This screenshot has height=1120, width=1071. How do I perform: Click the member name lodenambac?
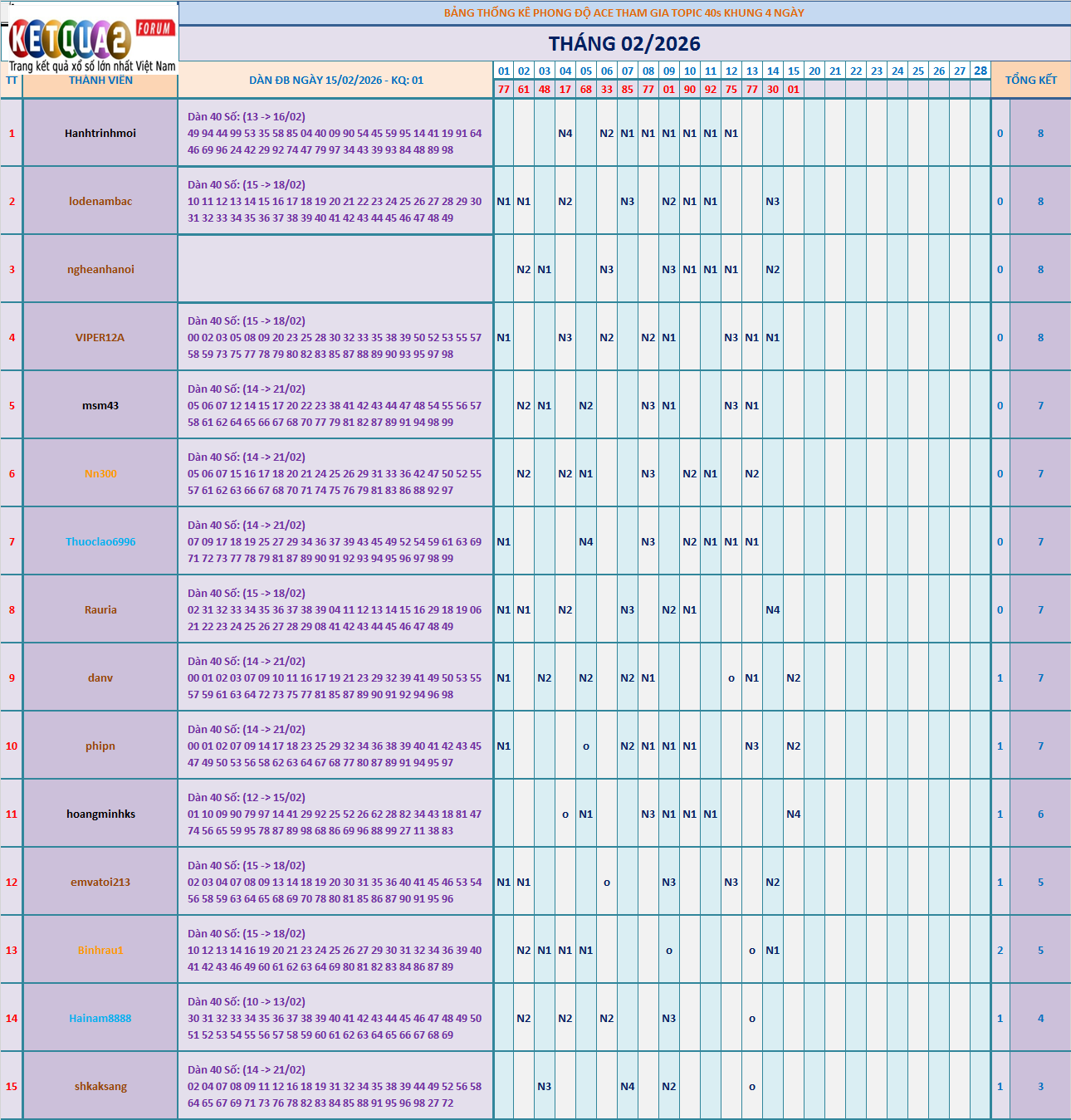coord(100,202)
